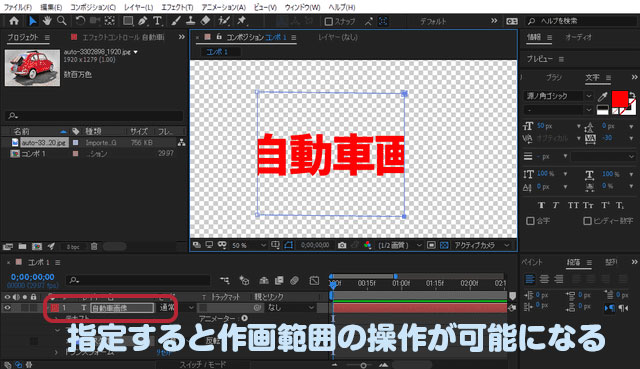This screenshot has width=640, height=369.
Task: Swap fill and stroke colors arrow
Action: coord(632,96)
